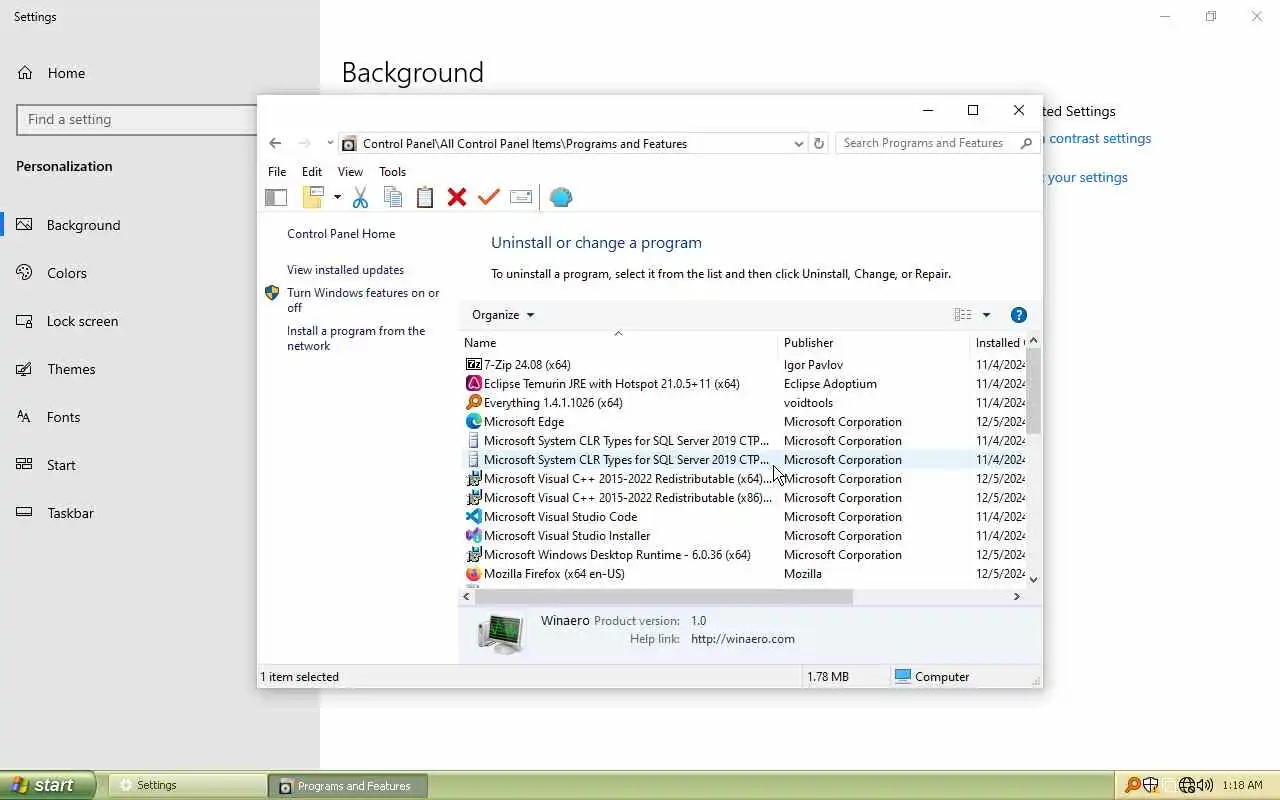Open the Organize dropdown

tap(503, 315)
